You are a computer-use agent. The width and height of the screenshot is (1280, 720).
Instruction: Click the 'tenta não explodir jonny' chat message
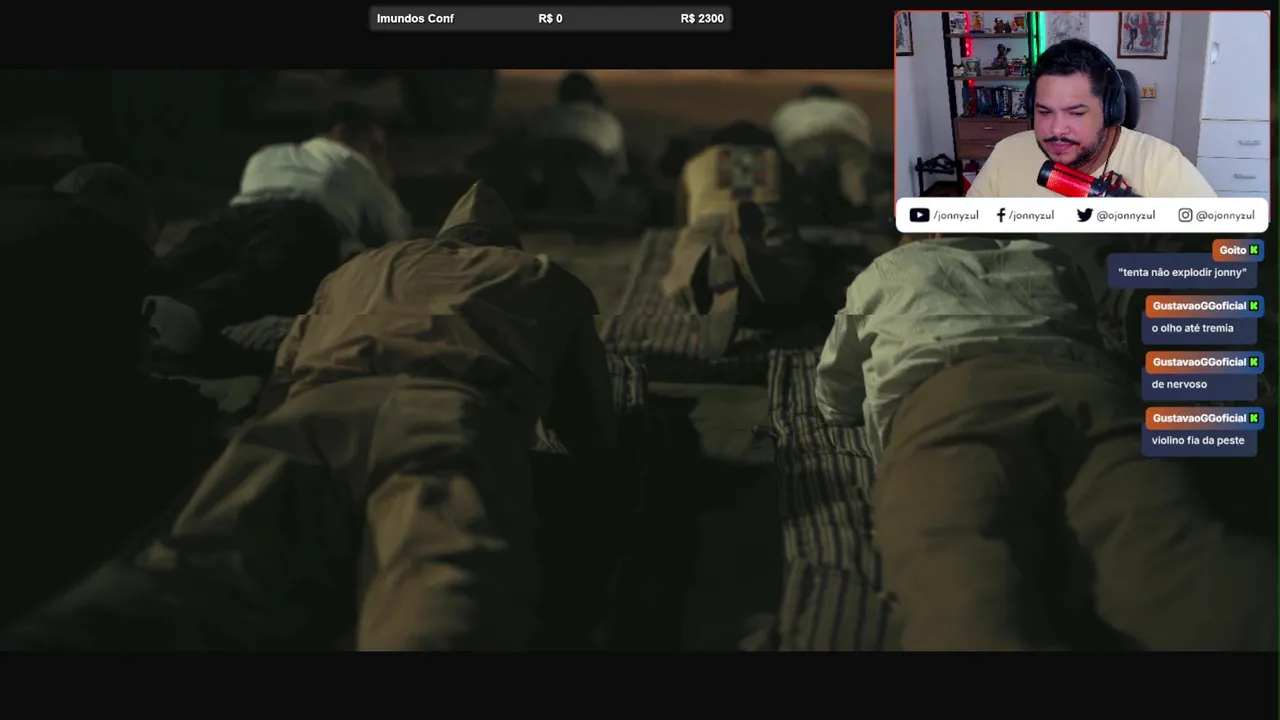(1182, 272)
